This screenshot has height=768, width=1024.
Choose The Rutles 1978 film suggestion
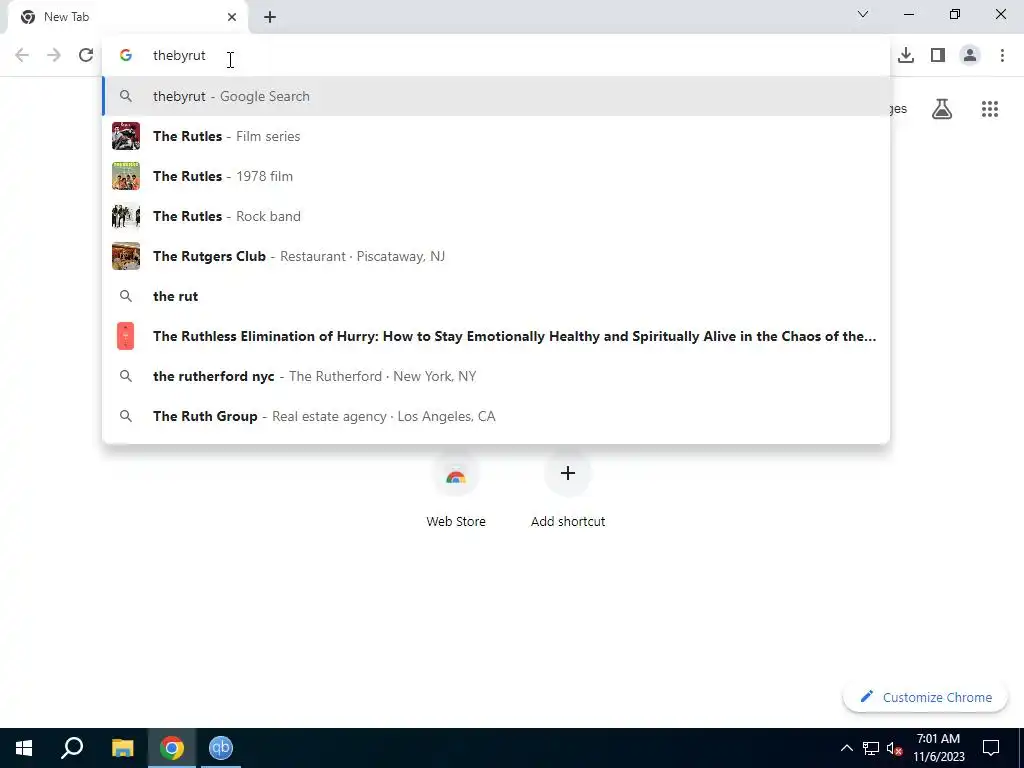tap(496, 176)
